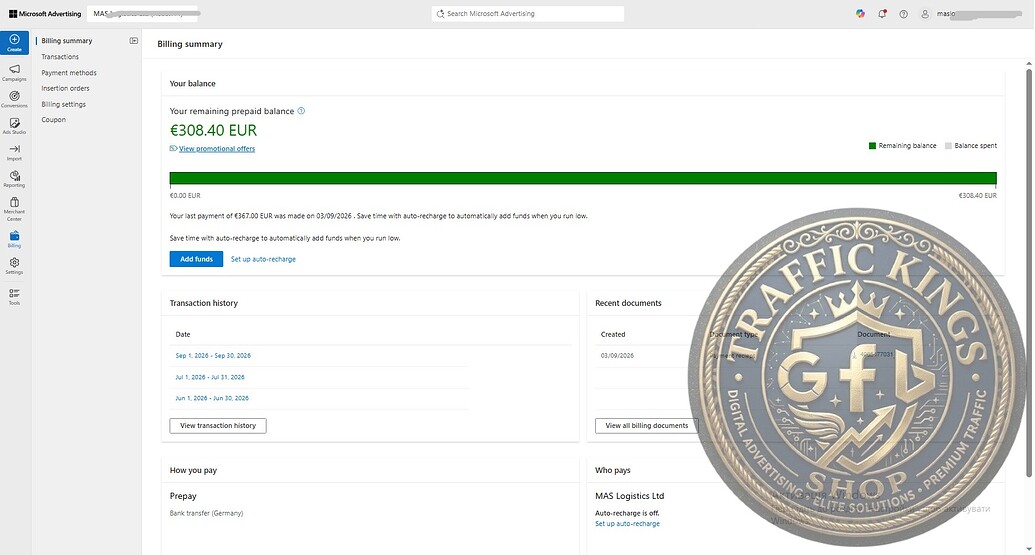This screenshot has height=555, width=1035.
Task: Open Payment methods menu item
Action: [69, 73]
